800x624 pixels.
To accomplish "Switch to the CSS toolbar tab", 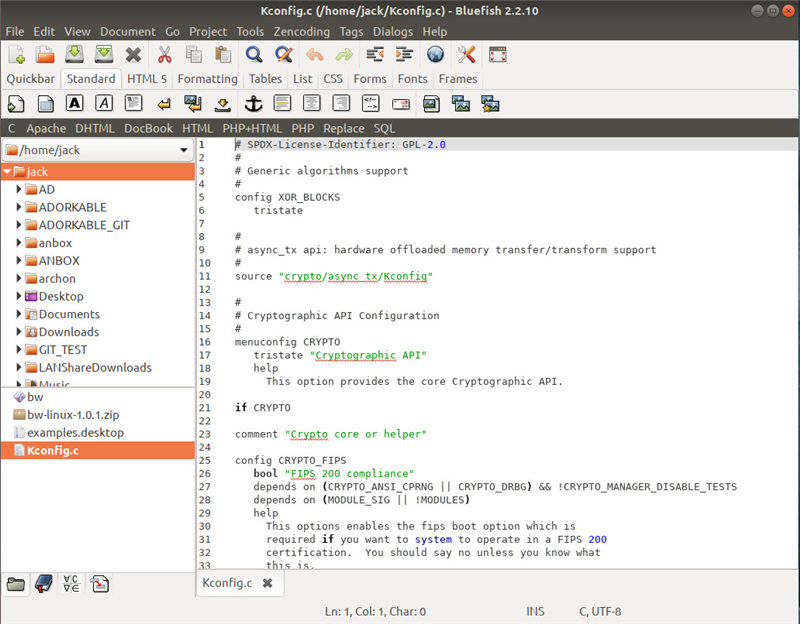I will [x=333, y=79].
